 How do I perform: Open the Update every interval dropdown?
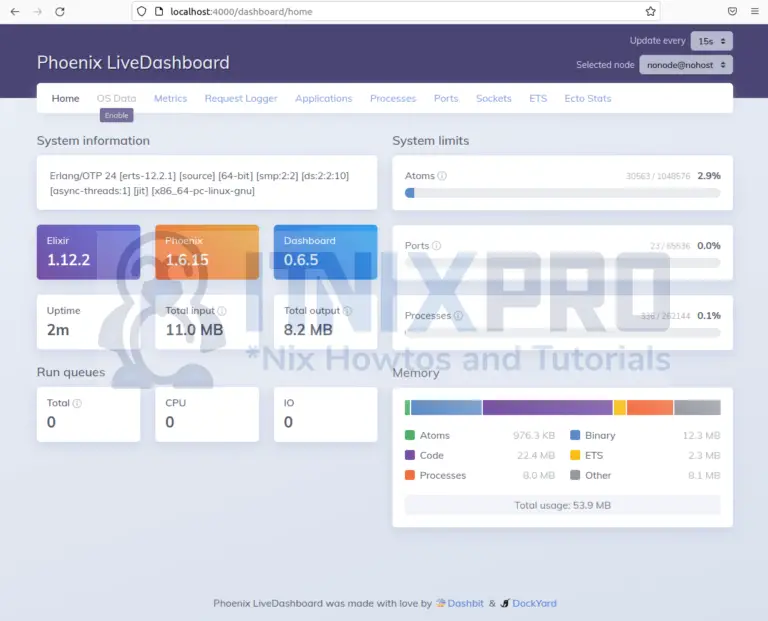(711, 41)
